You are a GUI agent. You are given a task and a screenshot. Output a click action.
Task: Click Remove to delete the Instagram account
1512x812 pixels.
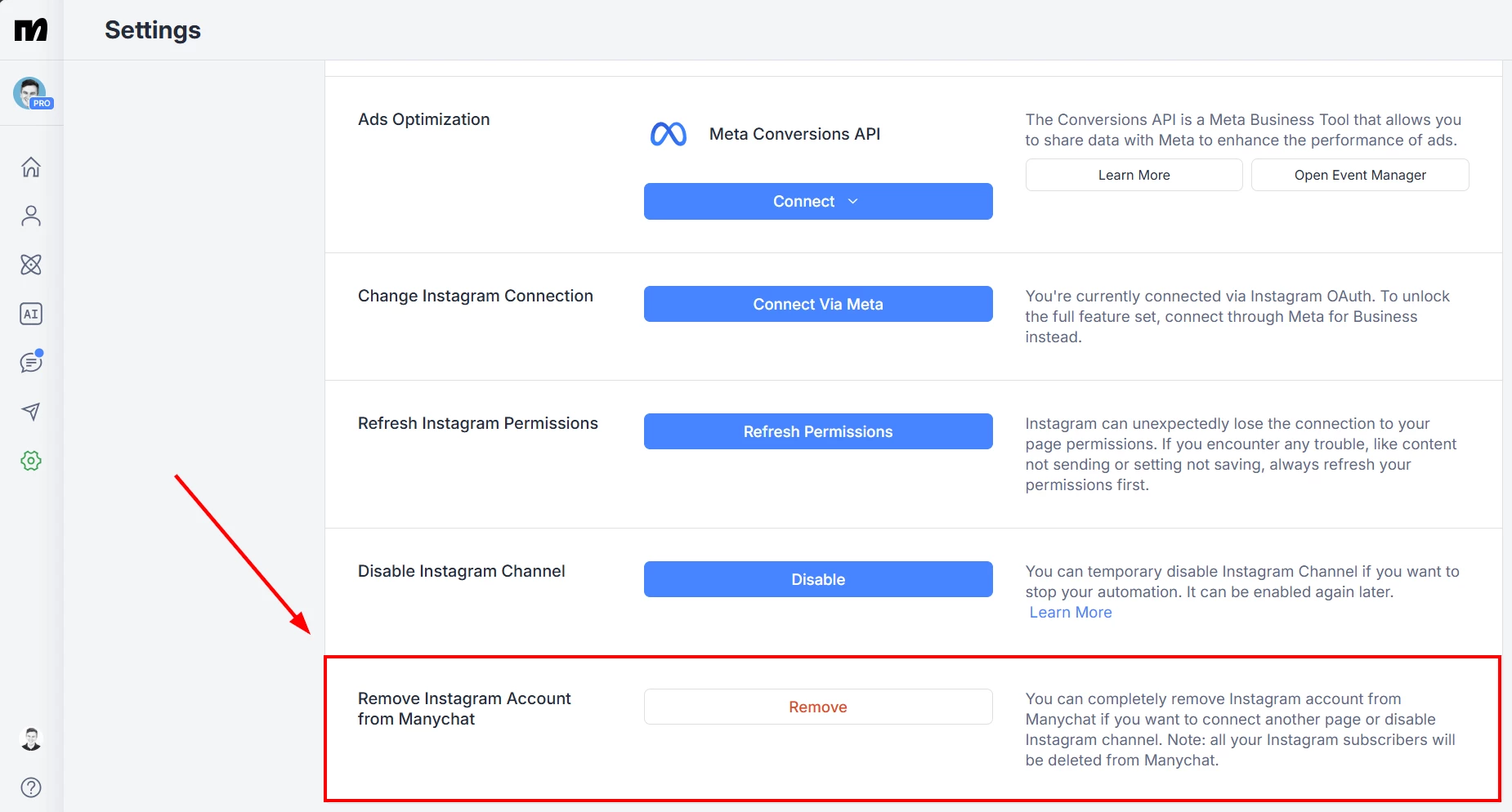click(x=817, y=707)
